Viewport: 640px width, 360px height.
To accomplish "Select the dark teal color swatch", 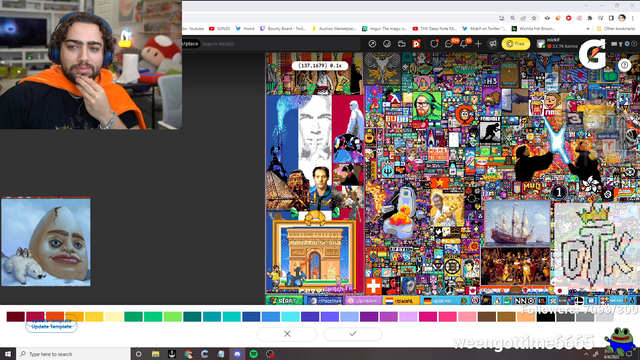I will (x=192, y=317).
